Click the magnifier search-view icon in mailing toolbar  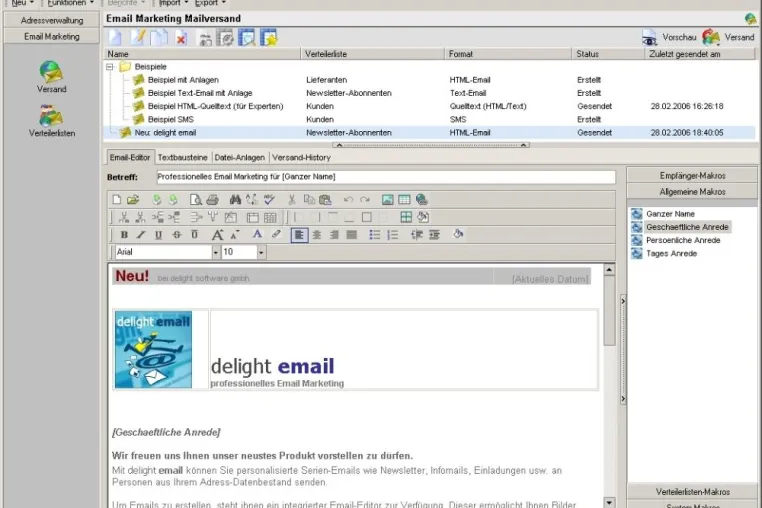pyautogui.click(x=247, y=37)
